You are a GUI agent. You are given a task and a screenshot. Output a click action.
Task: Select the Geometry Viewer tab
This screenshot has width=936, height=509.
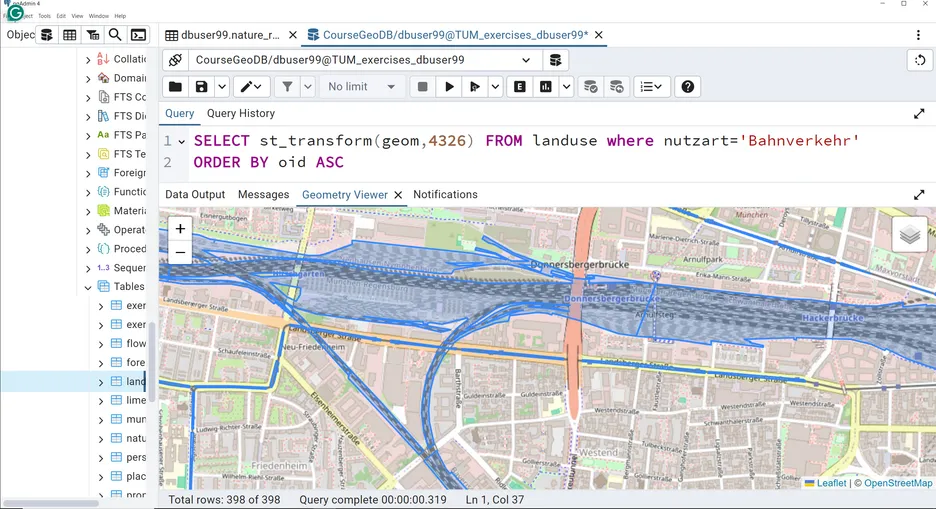pyautogui.click(x=344, y=195)
